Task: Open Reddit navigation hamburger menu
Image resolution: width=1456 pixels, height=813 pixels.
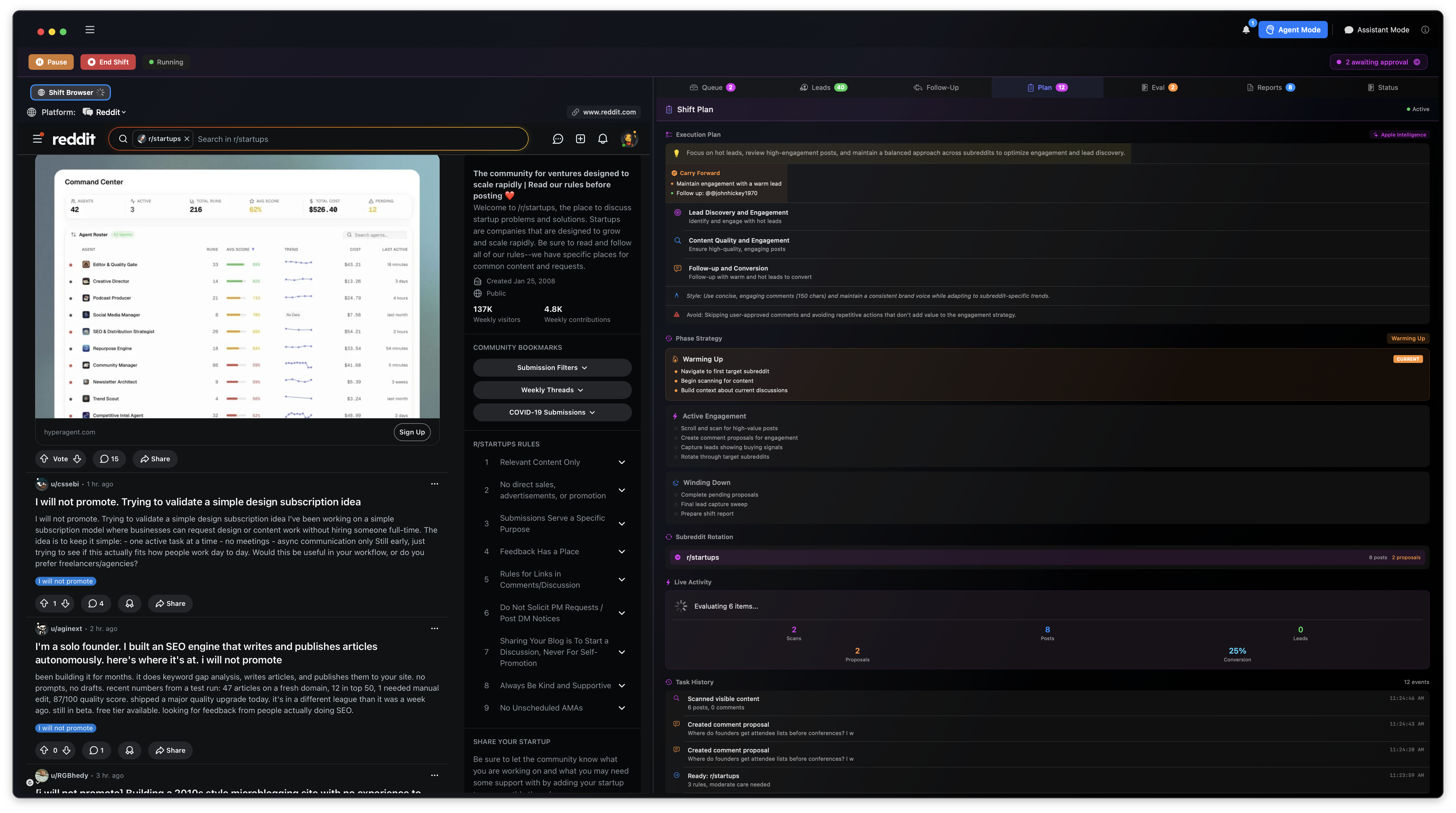Action: pos(37,138)
